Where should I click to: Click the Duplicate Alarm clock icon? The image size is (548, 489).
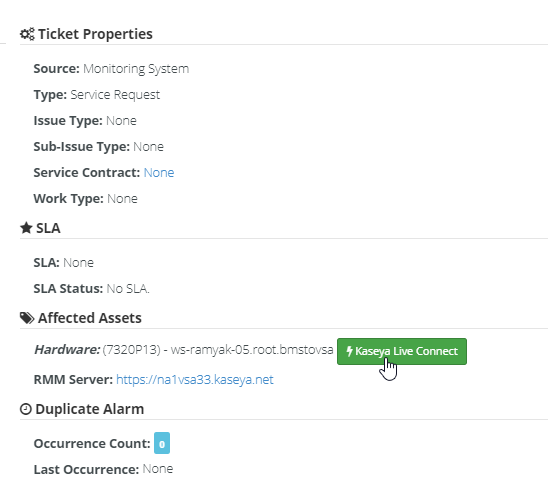pos(26,409)
